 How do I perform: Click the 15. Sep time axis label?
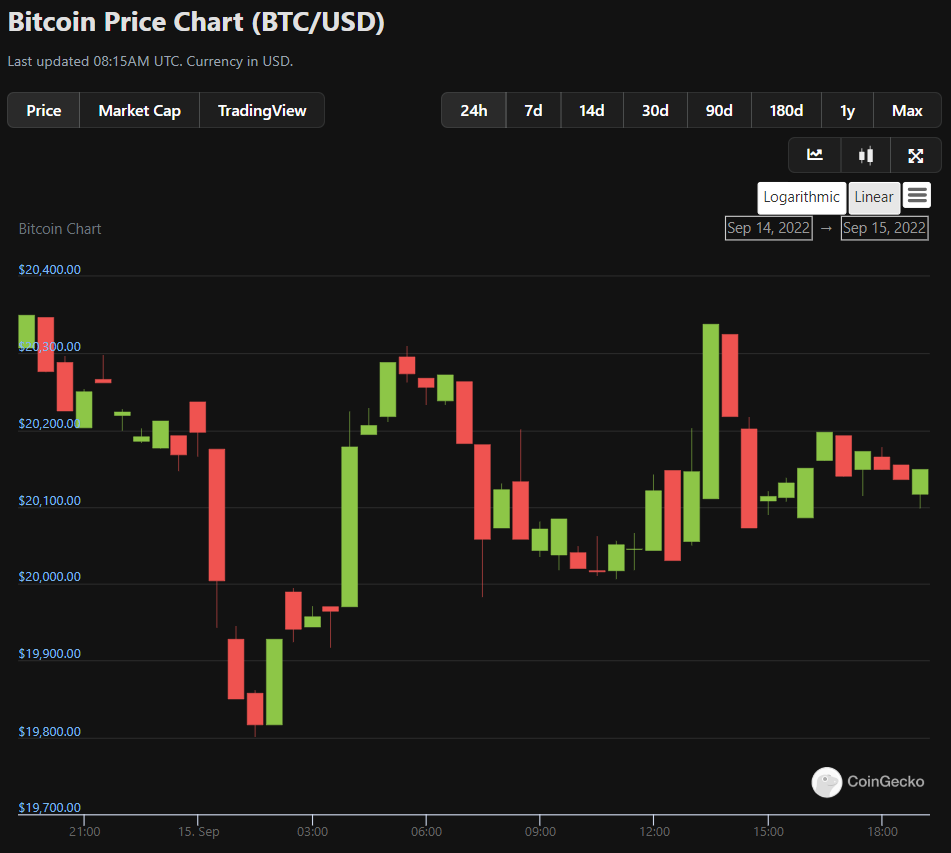198,832
